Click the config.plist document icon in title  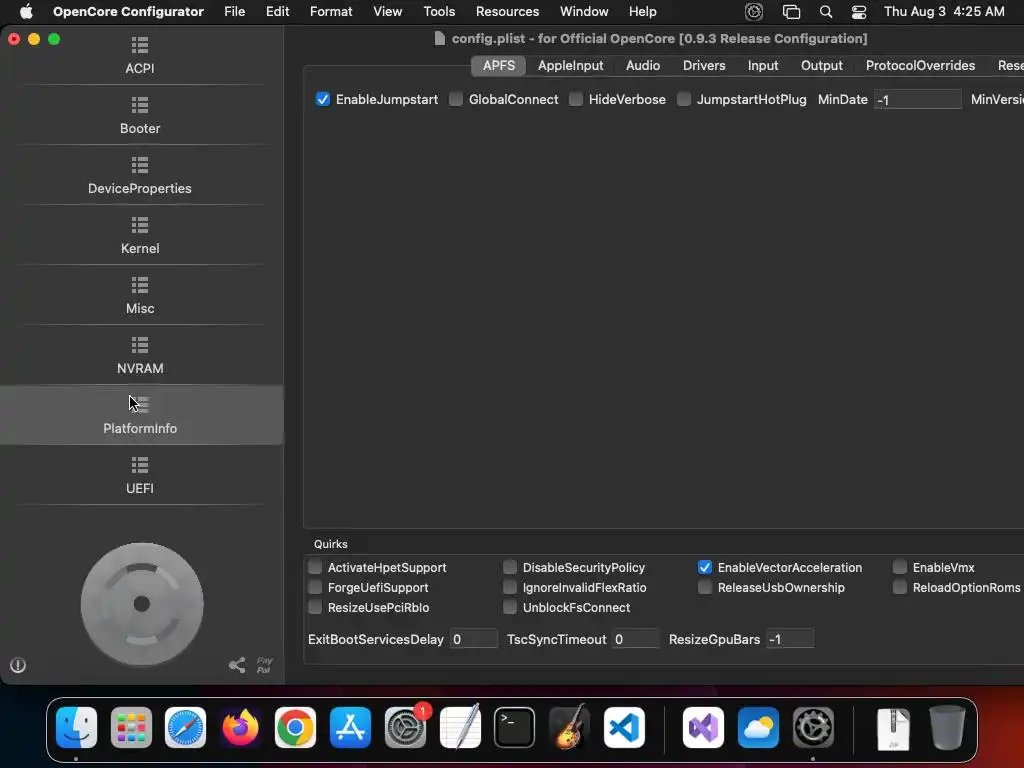(x=440, y=39)
